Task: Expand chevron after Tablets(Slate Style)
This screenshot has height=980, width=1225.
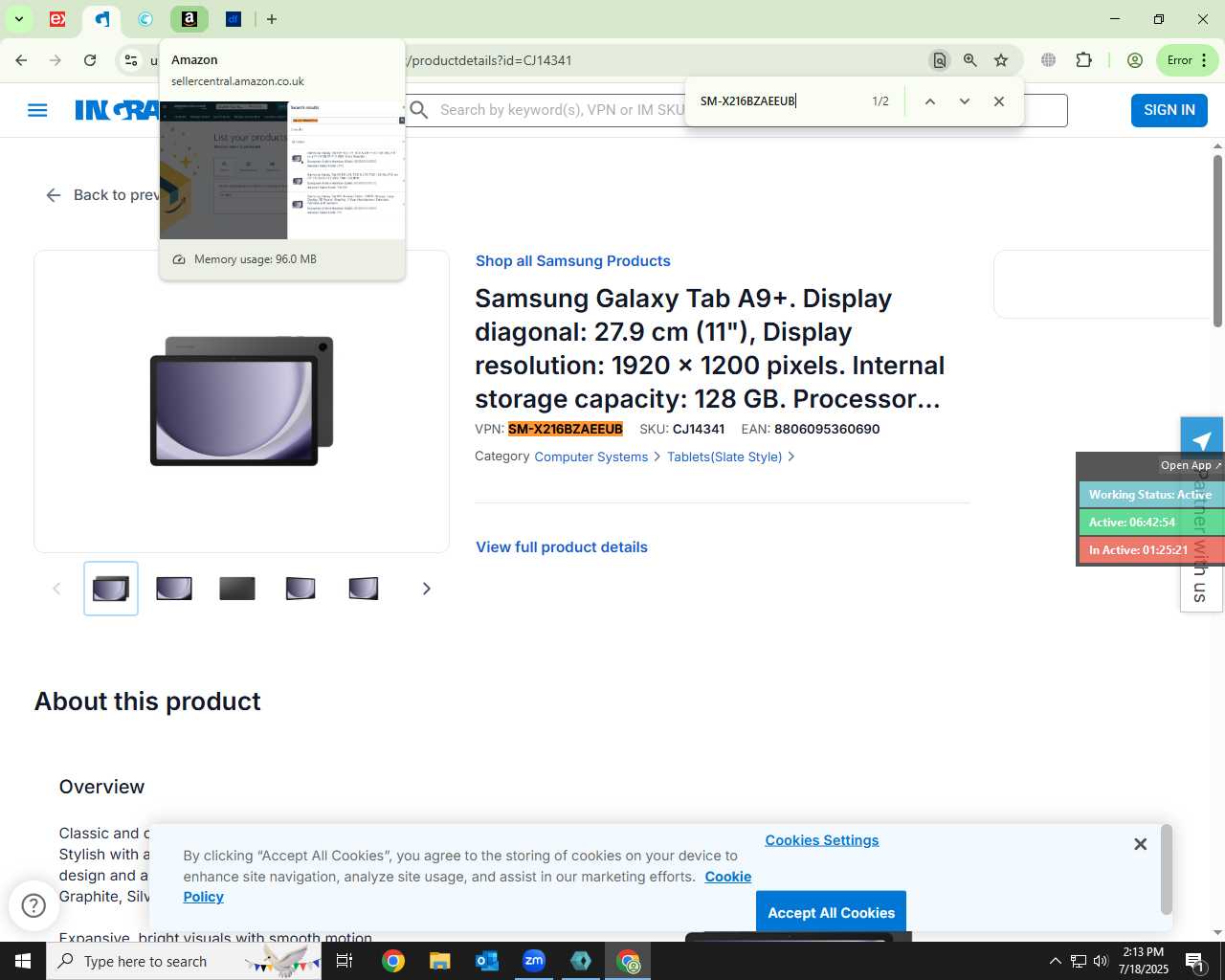Action: click(791, 457)
